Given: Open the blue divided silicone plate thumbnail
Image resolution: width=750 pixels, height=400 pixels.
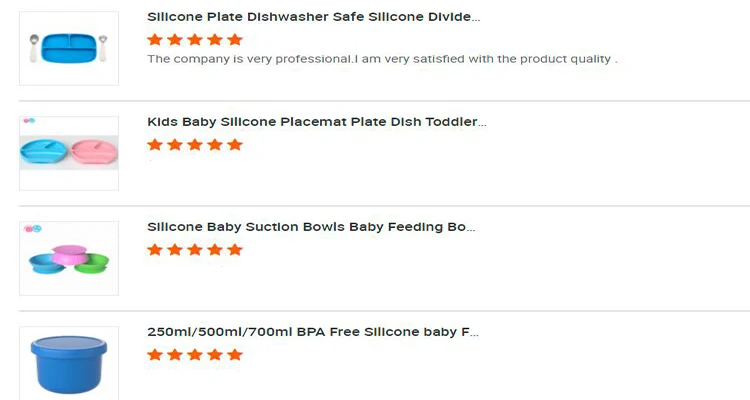Looking at the screenshot, I should [69, 48].
